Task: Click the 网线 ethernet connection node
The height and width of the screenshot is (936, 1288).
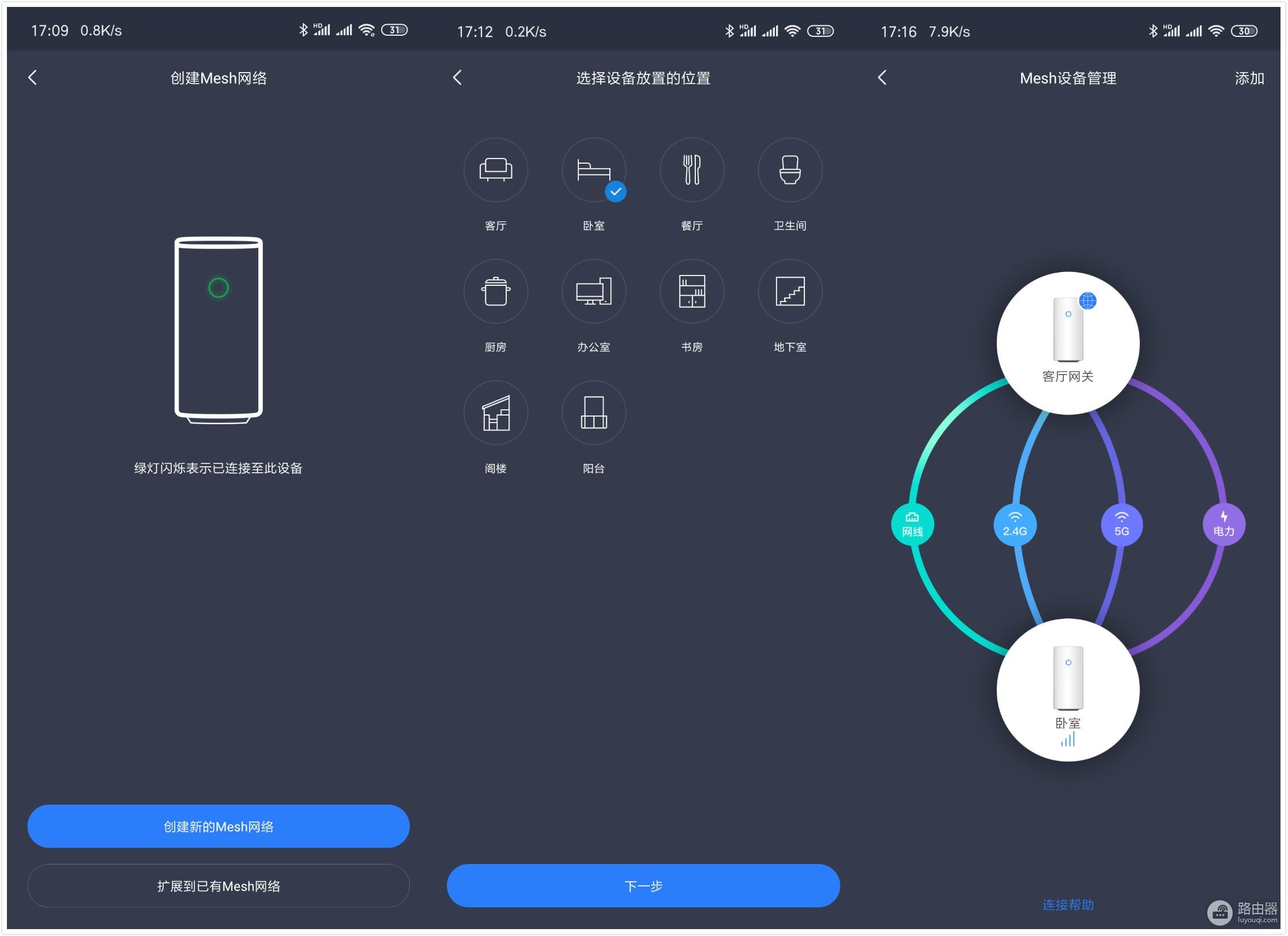Action: pos(912,525)
